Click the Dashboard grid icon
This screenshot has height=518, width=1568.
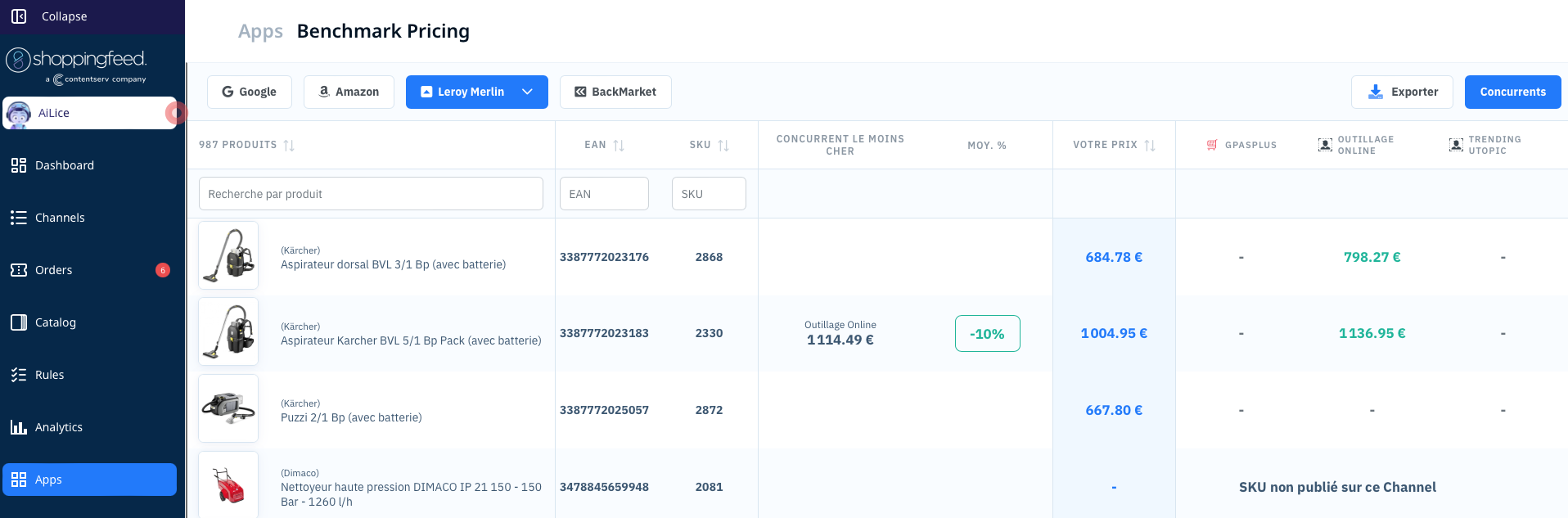point(19,165)
